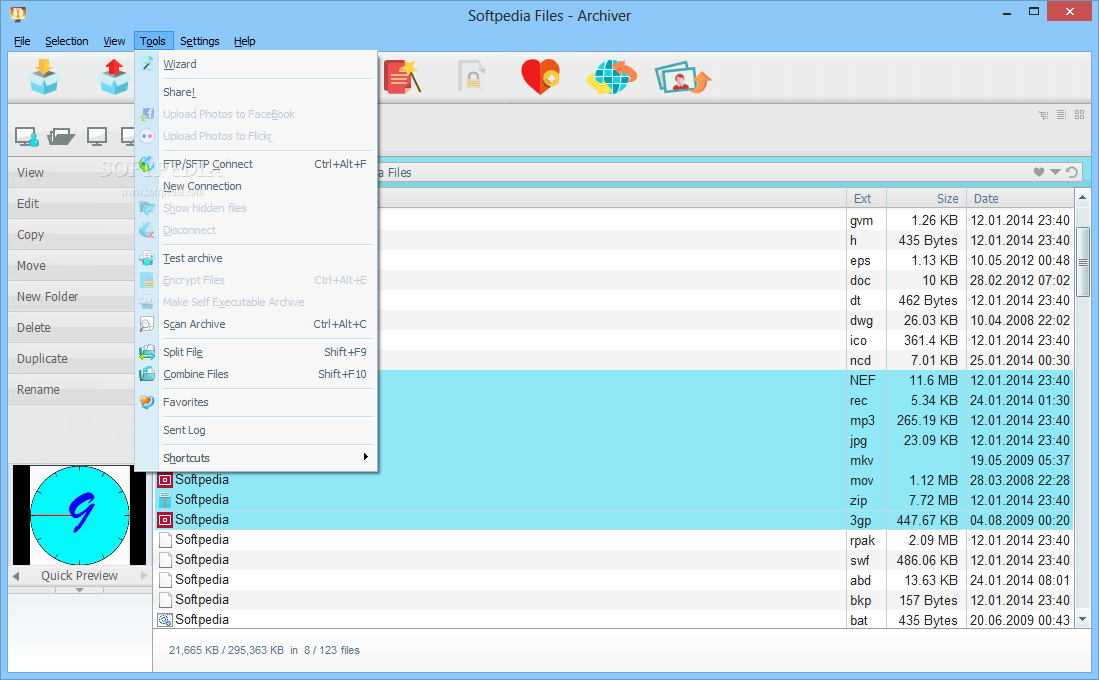
Task: Switch to thumbnails grid view icon
Action: (x=1079, y=114)
